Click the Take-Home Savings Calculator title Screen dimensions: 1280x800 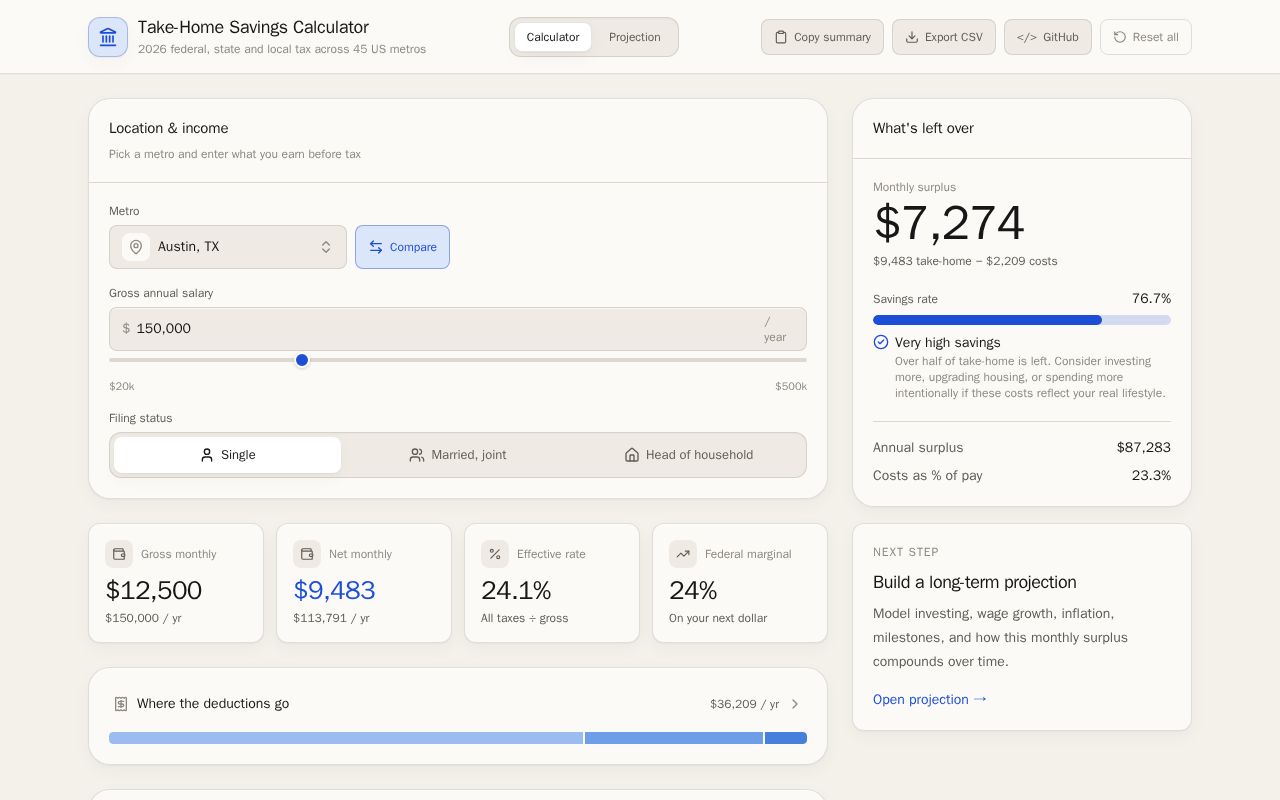(253, 27)
